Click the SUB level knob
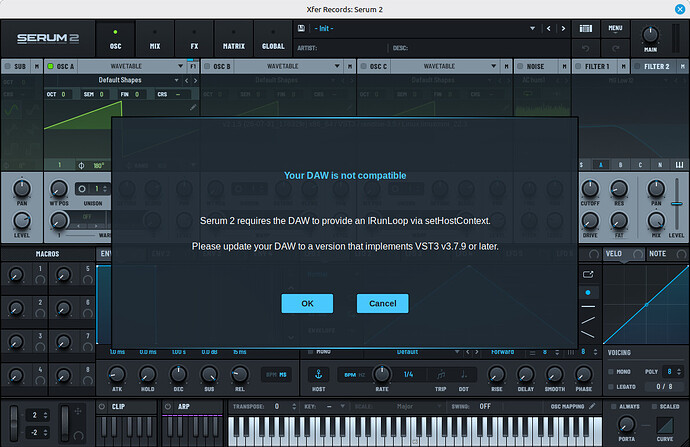The image size is (690, 447). pos(22,220)
